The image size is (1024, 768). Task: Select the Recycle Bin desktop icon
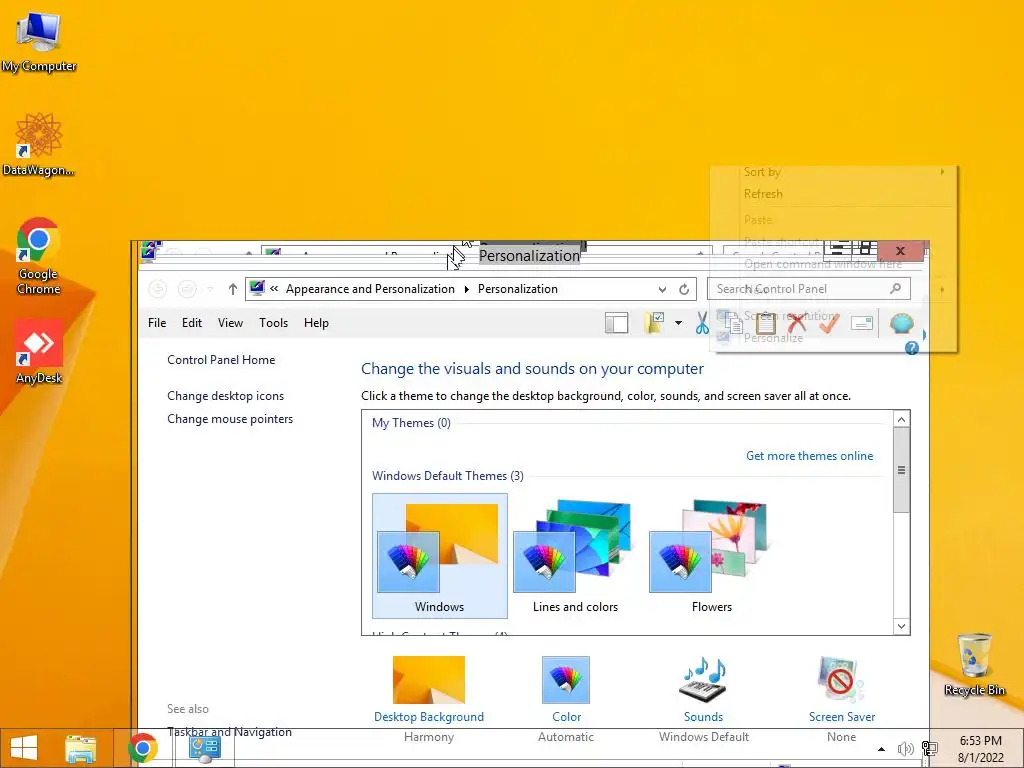point(974,664)
